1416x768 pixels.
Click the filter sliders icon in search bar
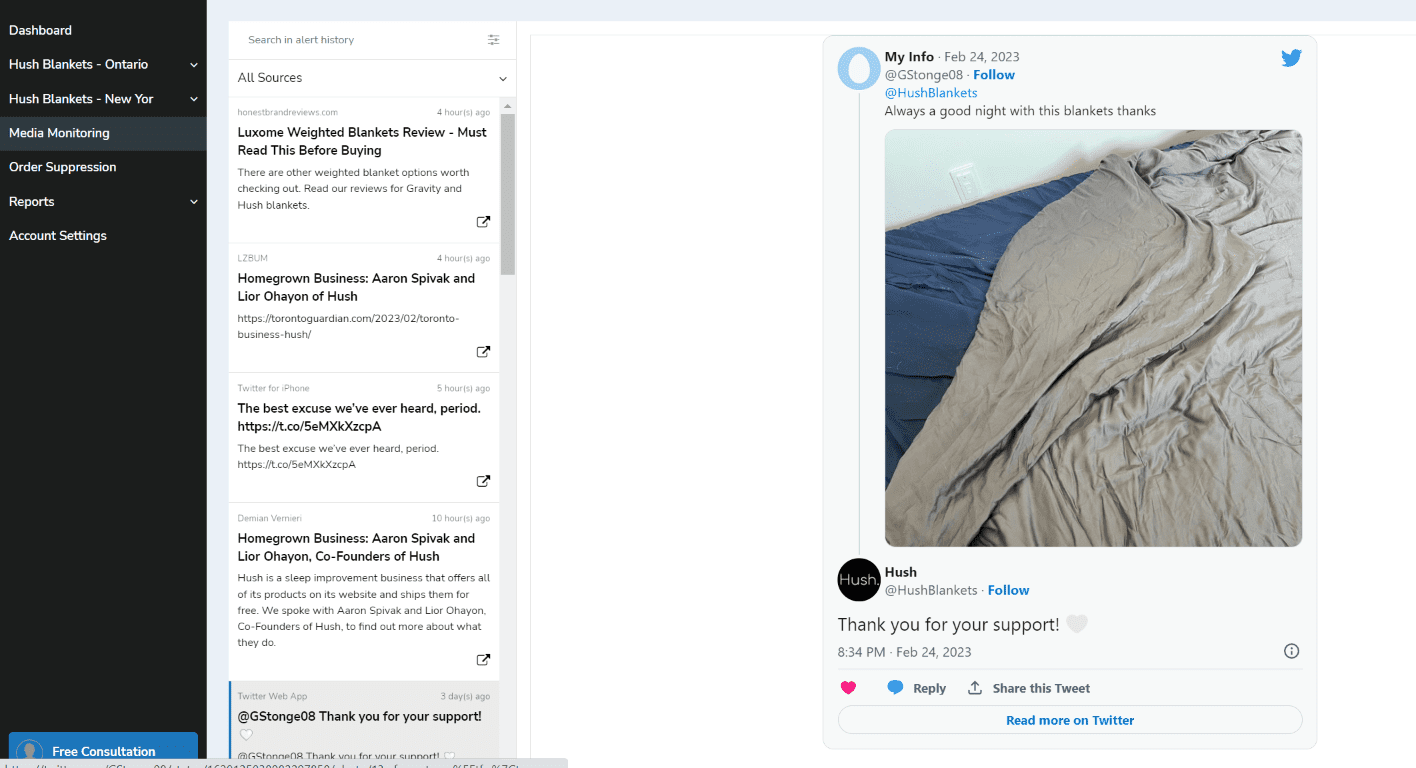point(493,40)
